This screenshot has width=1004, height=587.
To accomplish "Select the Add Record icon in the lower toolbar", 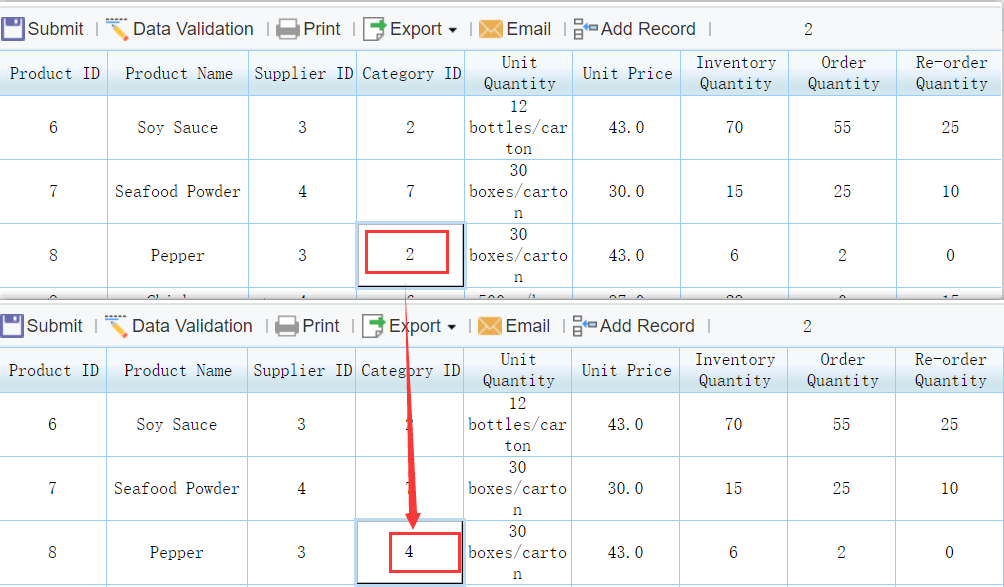I will (x=582, y=326).
